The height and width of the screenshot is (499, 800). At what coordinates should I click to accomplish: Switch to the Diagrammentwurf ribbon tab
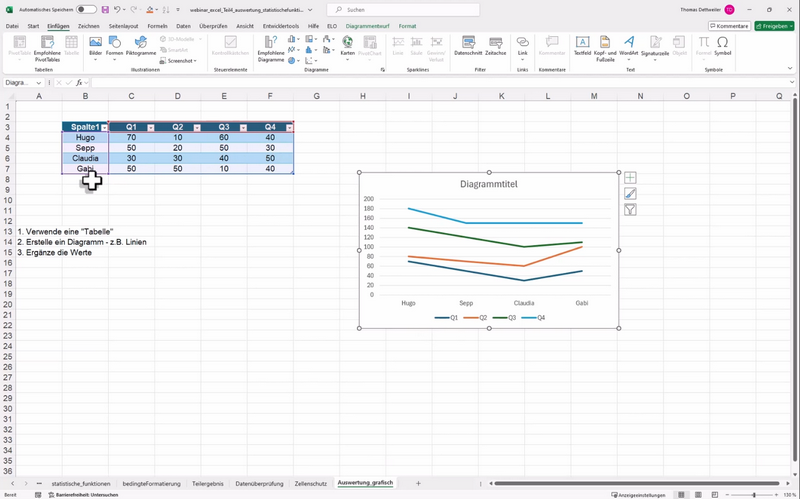366,25
